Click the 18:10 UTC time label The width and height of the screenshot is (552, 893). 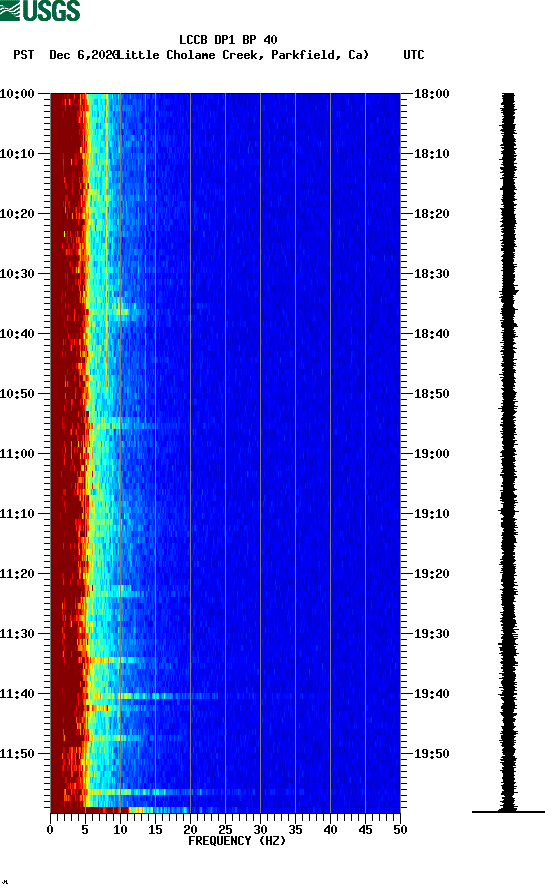pos(432,154)
